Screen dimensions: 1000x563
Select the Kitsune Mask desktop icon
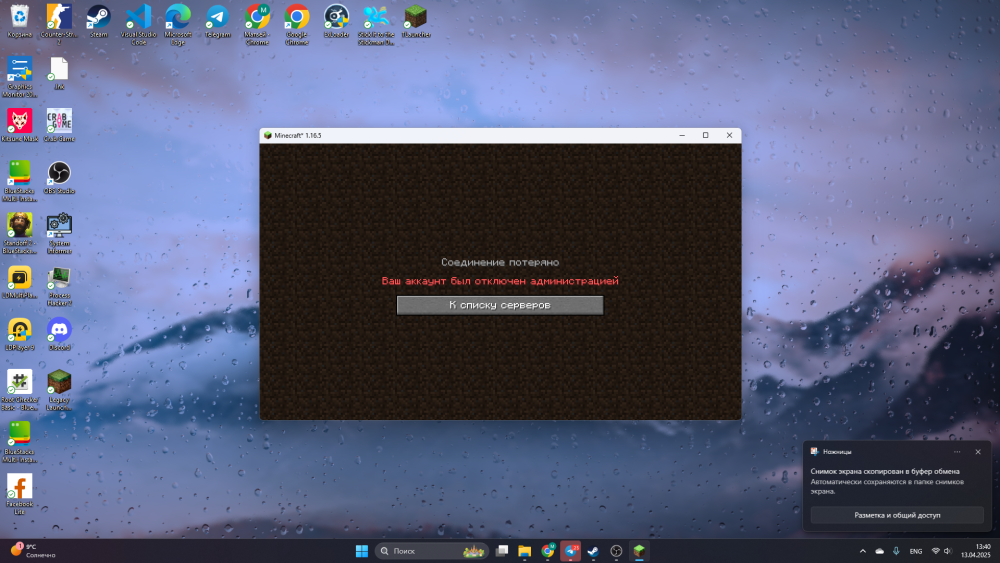(x=20, y=125)
